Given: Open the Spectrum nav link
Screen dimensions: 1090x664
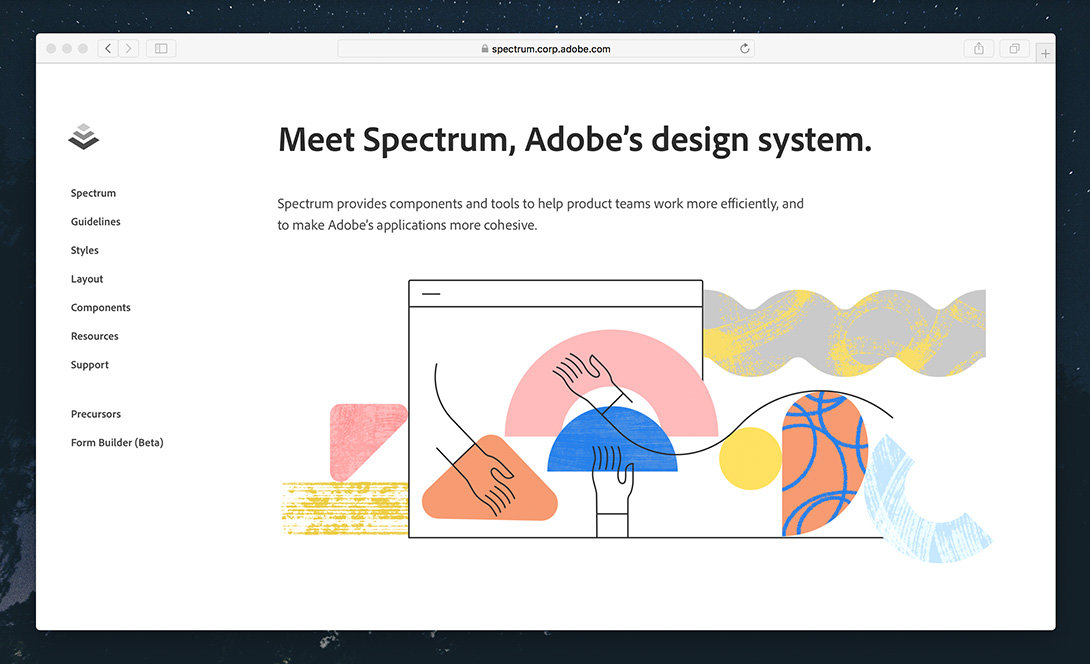Looking at the screenshot, I should pyautogui.click(x=93, y=193).
